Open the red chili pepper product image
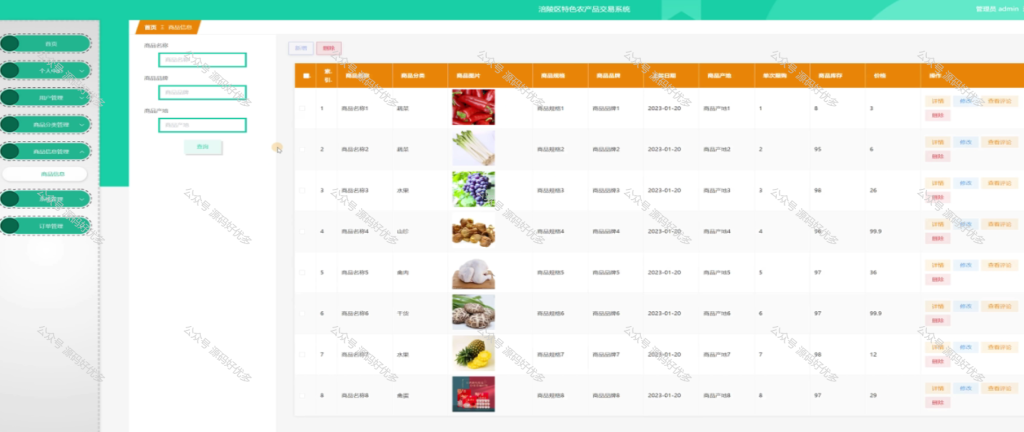 (x=473, y=107)
